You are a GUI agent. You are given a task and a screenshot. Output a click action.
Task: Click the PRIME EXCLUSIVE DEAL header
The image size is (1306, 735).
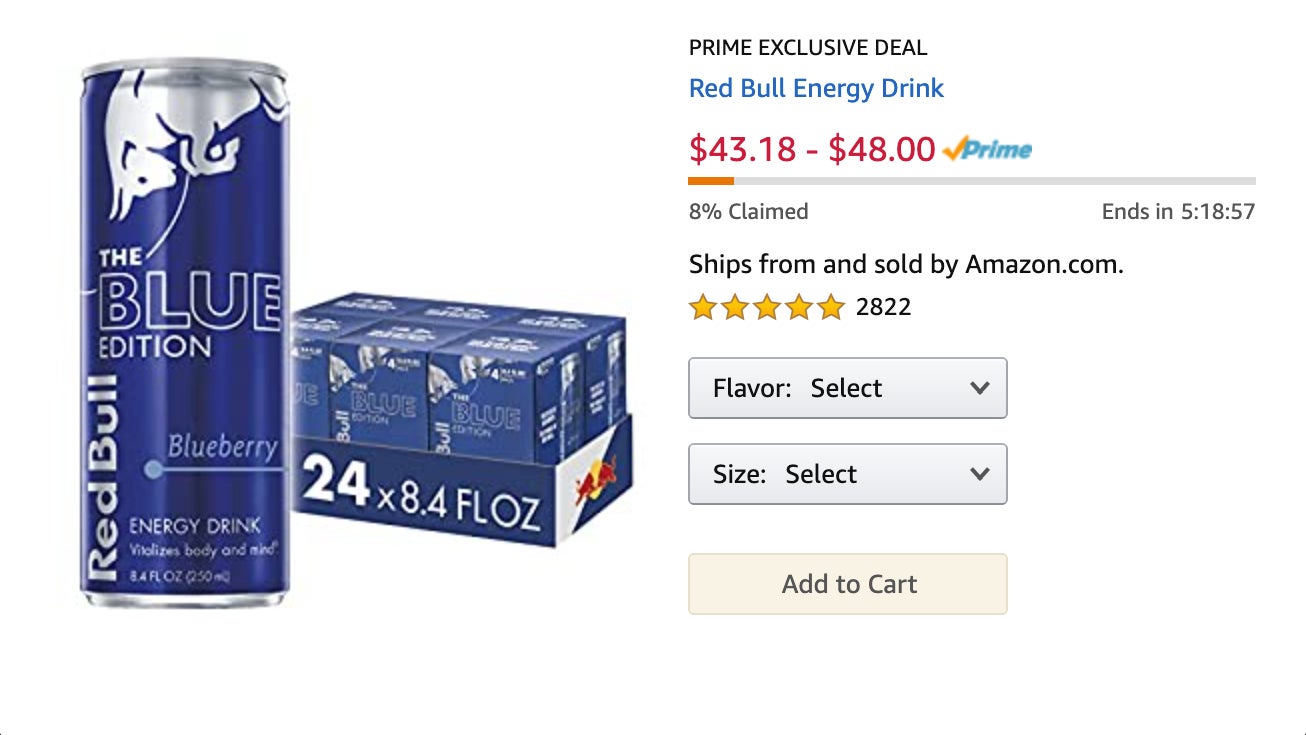(807, 47)
